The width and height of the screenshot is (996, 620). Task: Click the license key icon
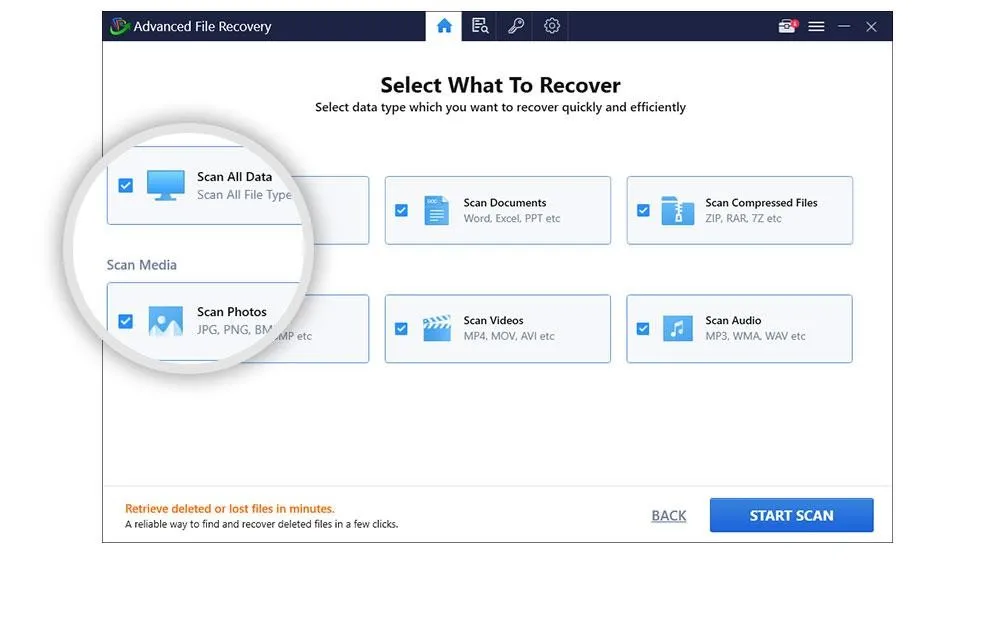pyautogui.click(x=515, y=26)
